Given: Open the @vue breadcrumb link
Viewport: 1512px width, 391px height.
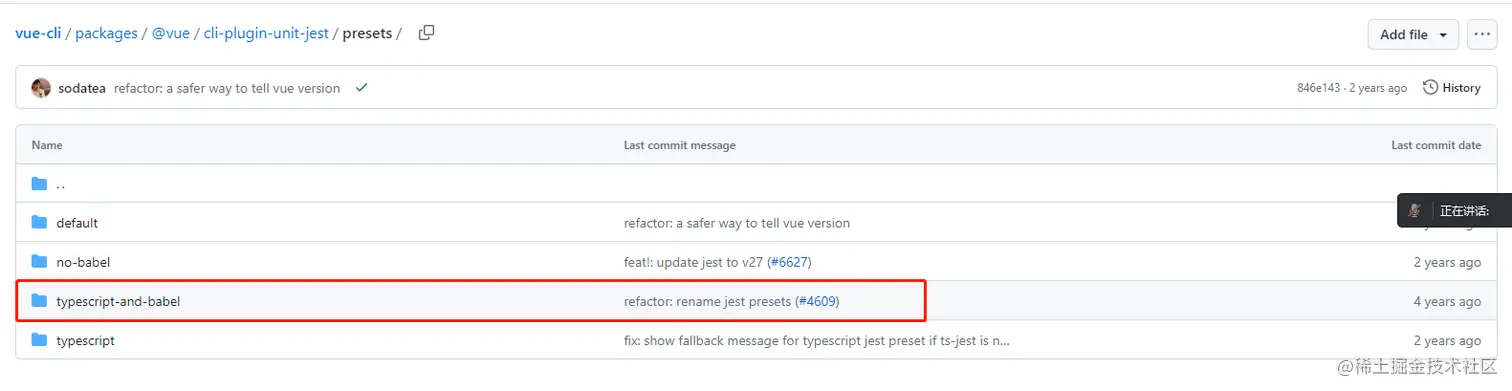Looking at the screenshot, I should click(x=171, y=33).
